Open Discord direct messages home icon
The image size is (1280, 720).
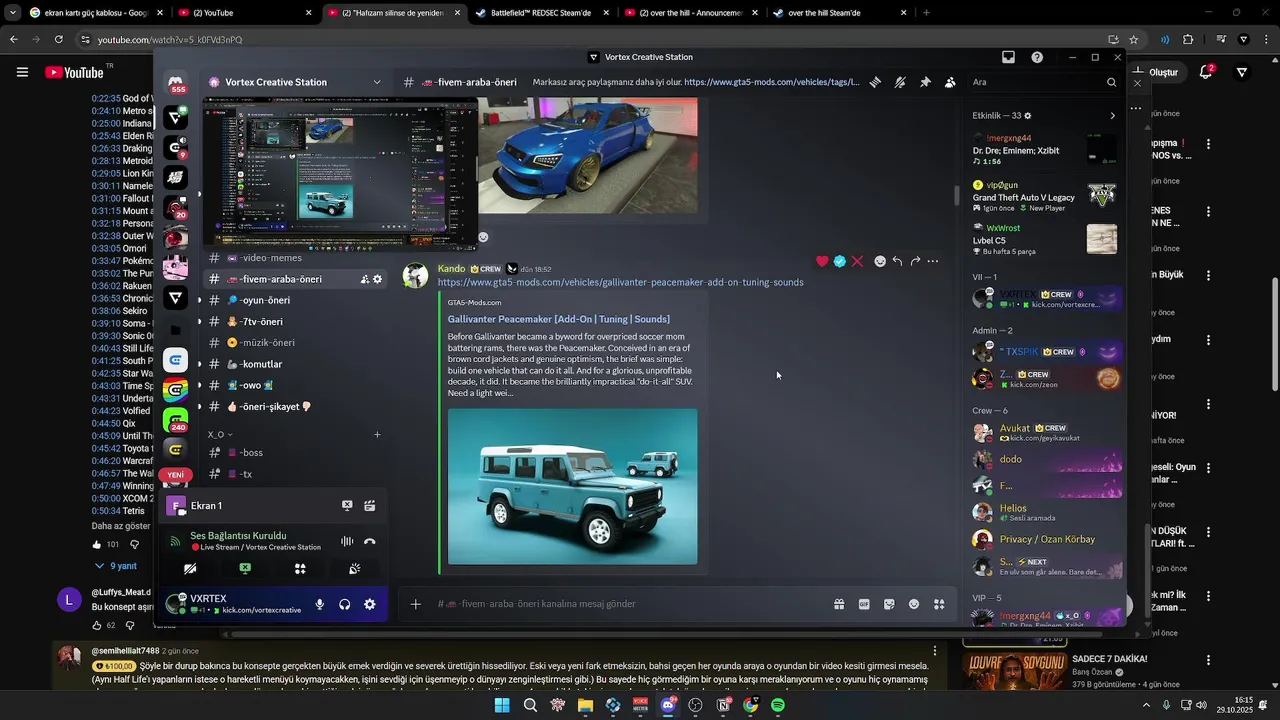coord(176,82)
